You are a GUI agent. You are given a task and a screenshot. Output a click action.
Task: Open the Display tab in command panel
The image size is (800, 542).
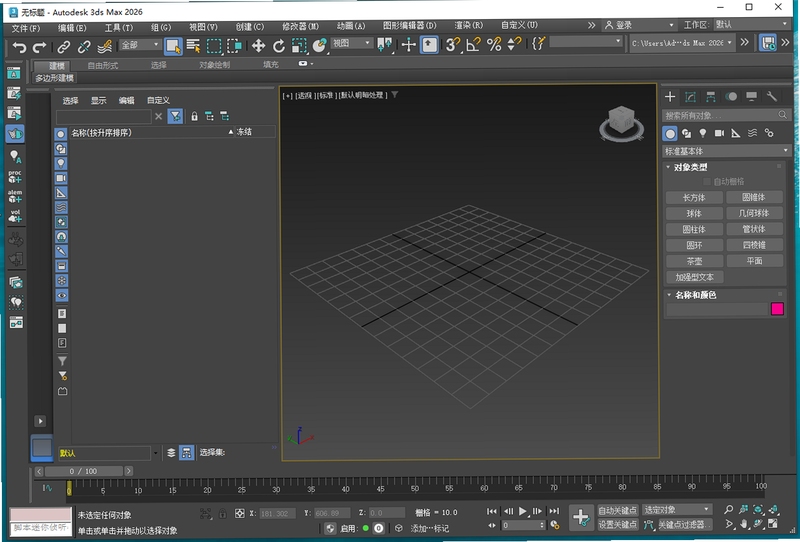pos(752,96)
